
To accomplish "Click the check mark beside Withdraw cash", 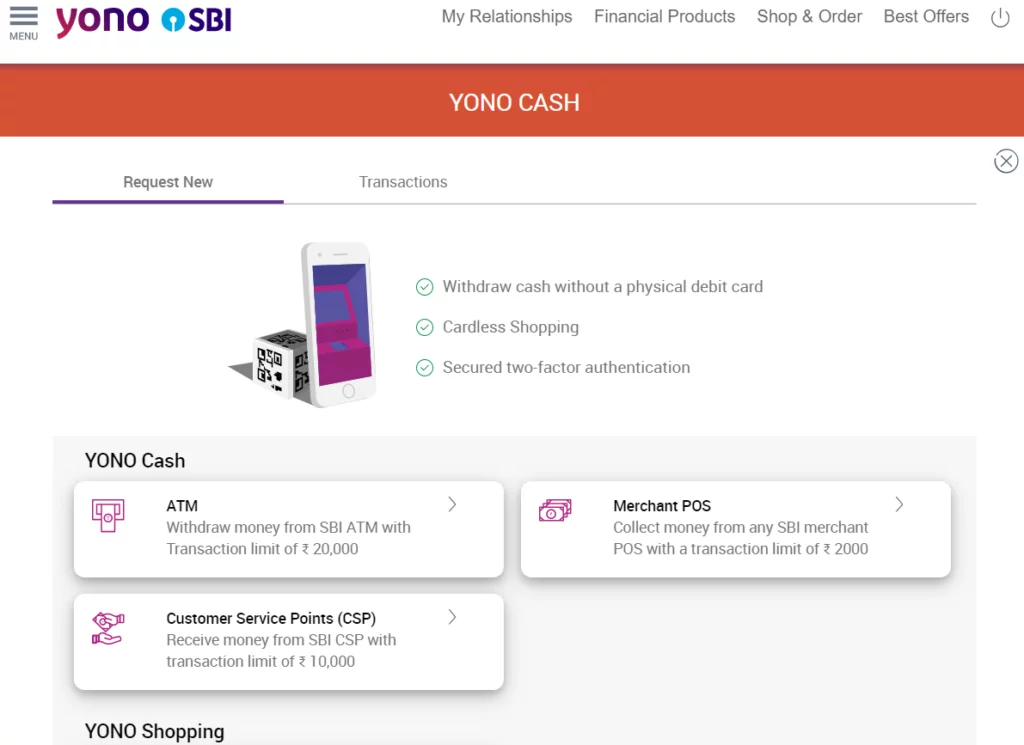I will (x=424, y=287).
